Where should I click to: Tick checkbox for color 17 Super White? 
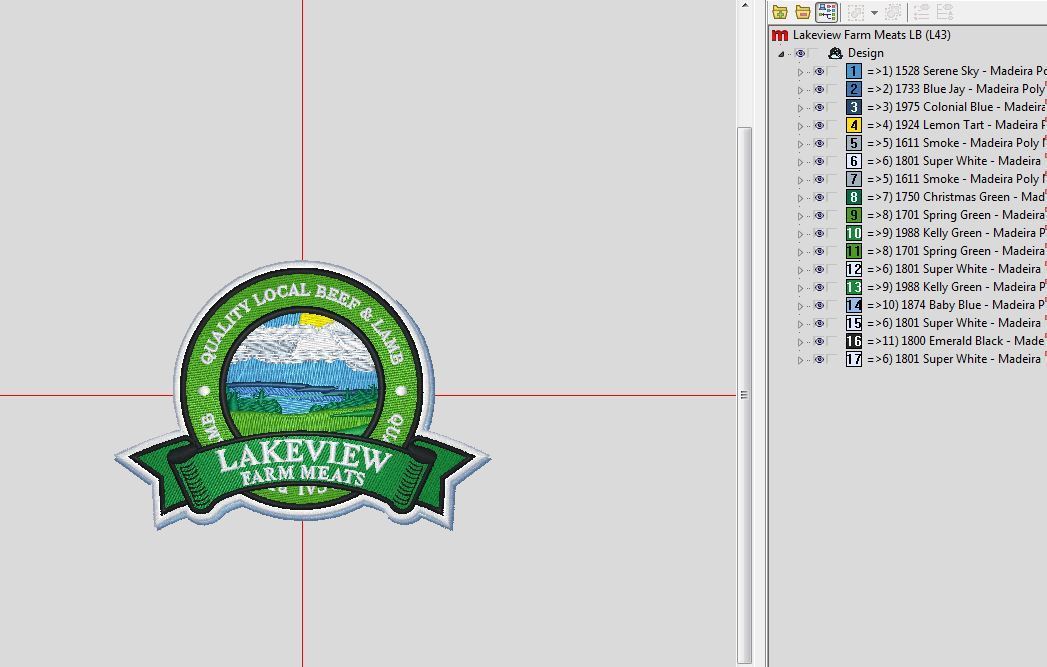click(x=832, y=359)
